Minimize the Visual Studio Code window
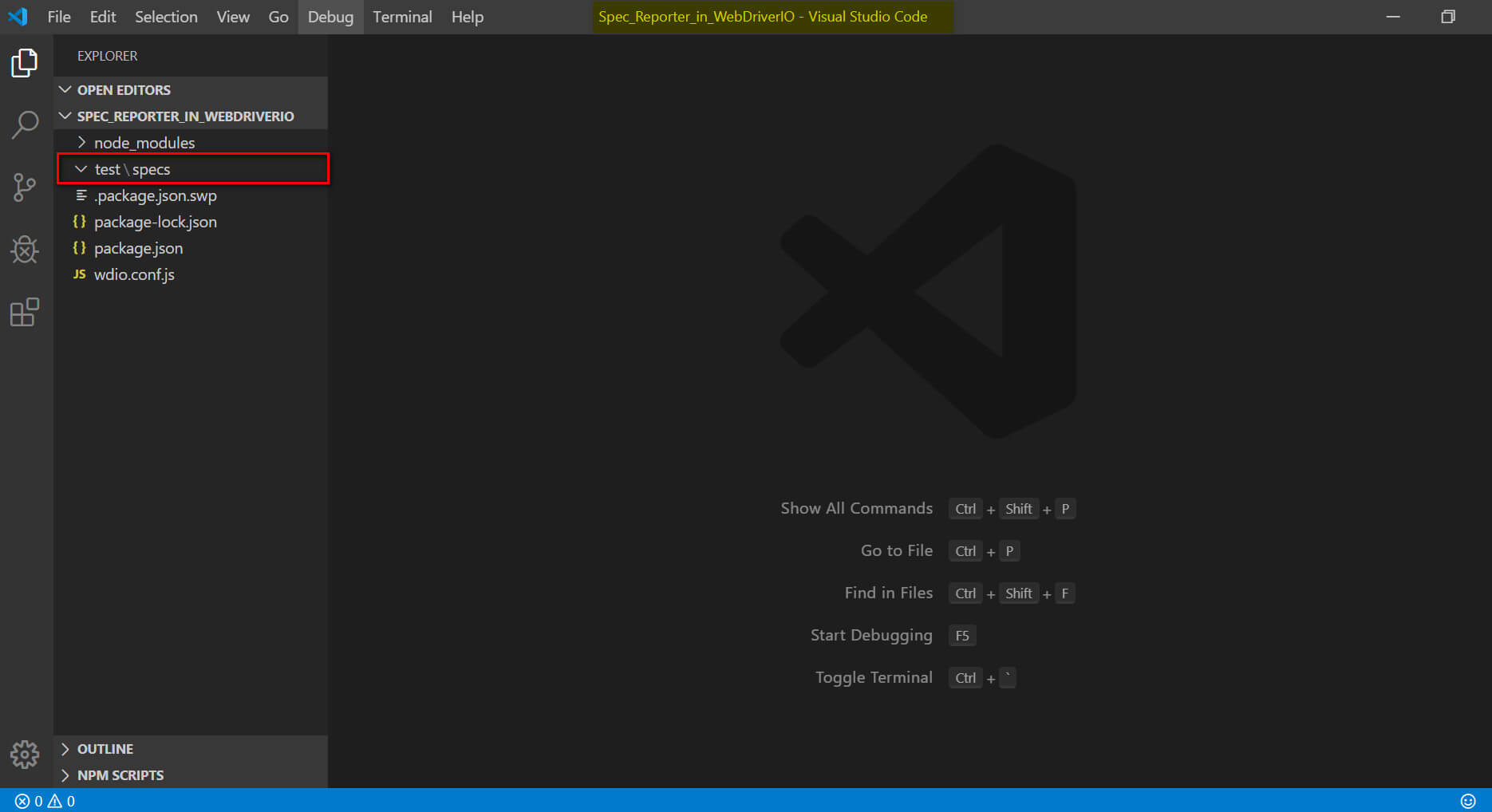 pyautogui.click(x=1393, y=17)
